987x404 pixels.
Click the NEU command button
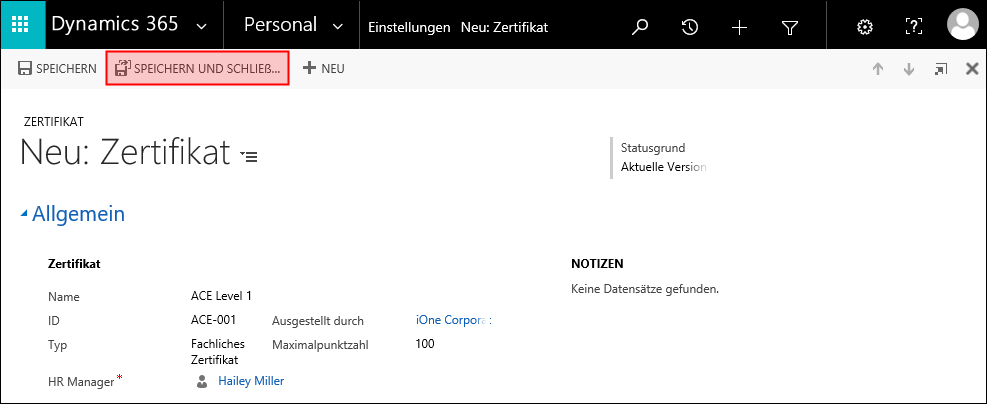coord(324,69)
